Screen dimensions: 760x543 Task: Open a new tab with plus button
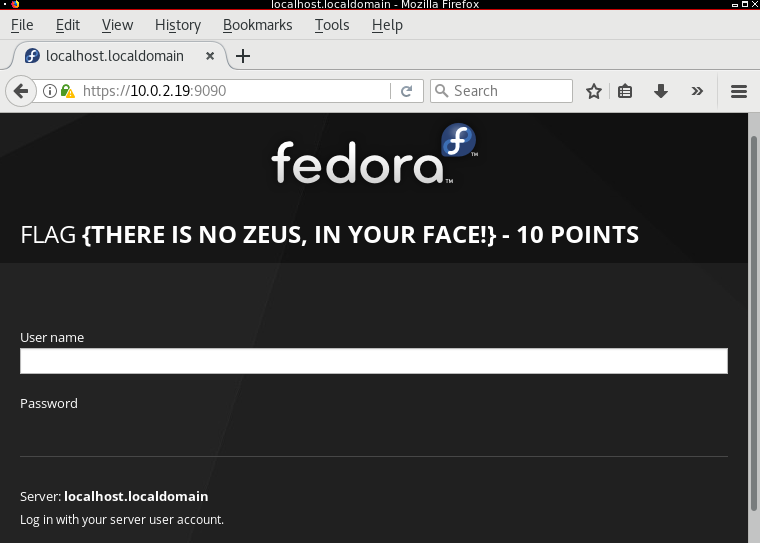click(243, 56)
